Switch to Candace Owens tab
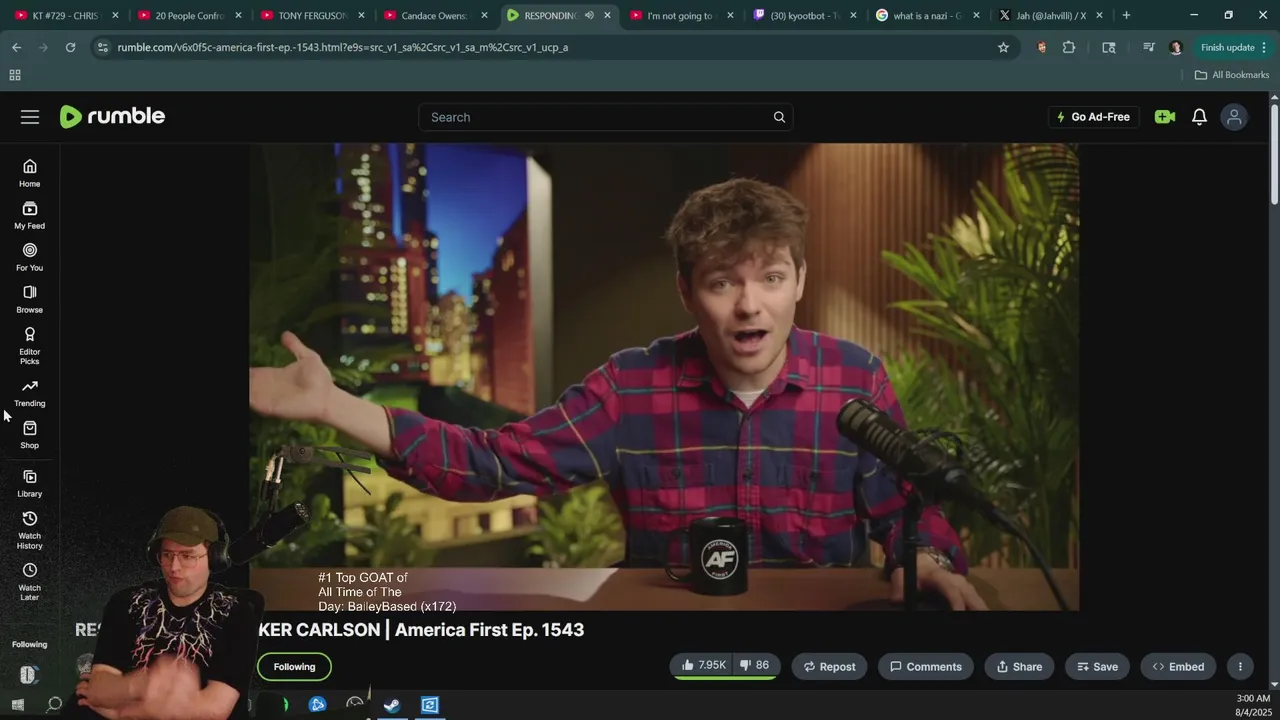This screenshot has height=720, width=1280. (x=436, y=15)
